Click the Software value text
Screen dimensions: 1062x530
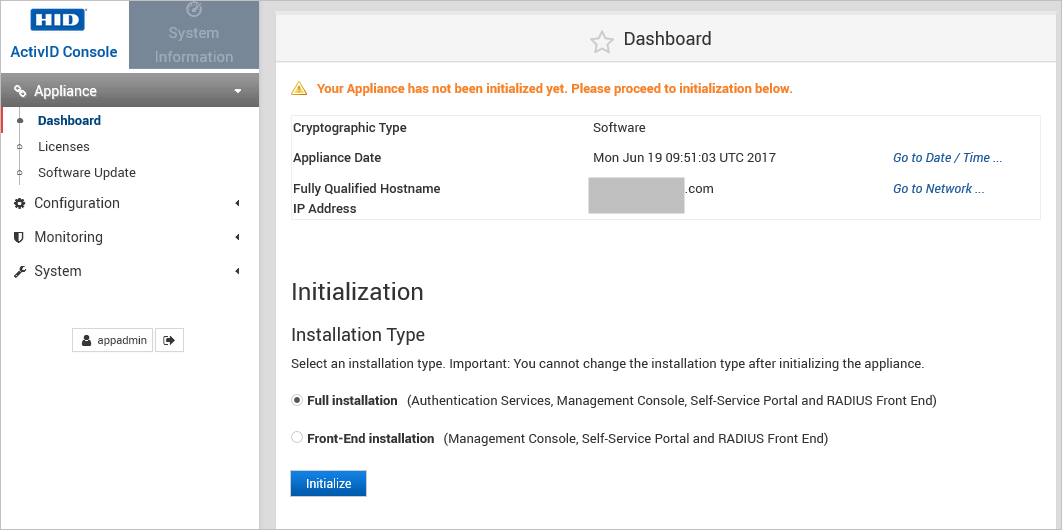coord(619,127)
